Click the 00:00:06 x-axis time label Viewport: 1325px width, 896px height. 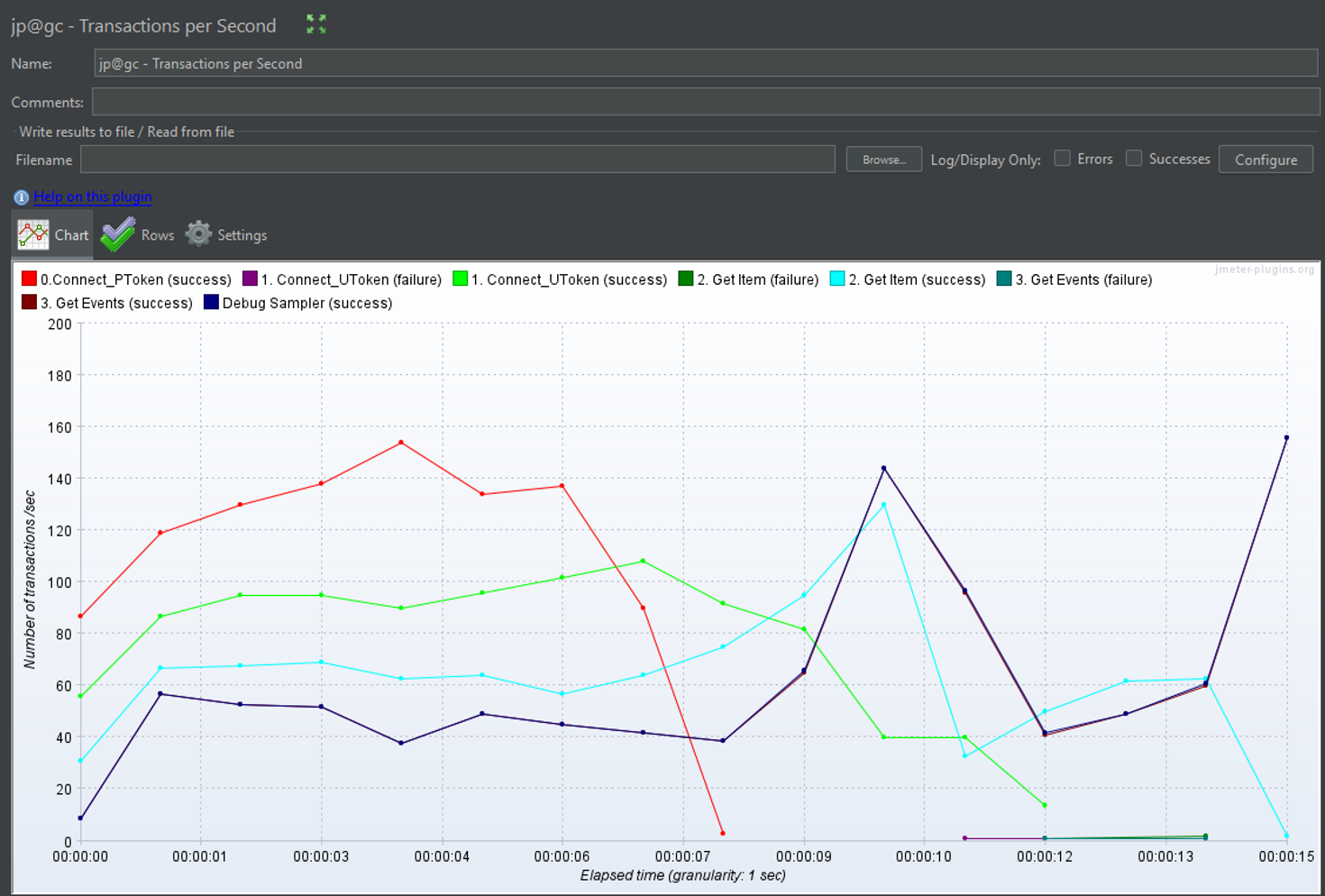click(x=562, y=856)
